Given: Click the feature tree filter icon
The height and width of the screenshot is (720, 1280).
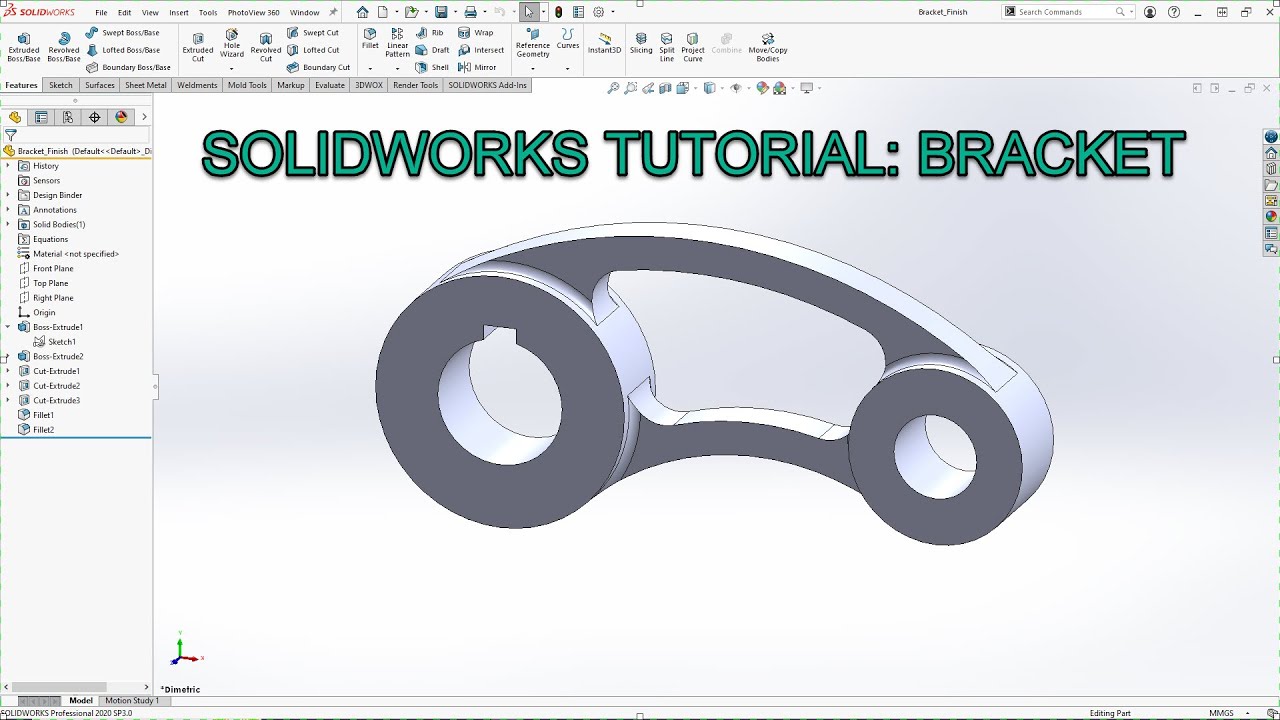Looking at the screenshot, I should [x=11, y=135].
